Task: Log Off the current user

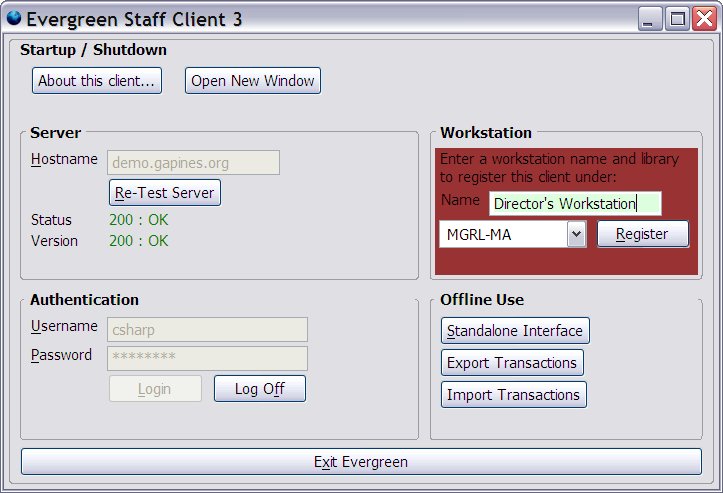Action: [259, 389]
